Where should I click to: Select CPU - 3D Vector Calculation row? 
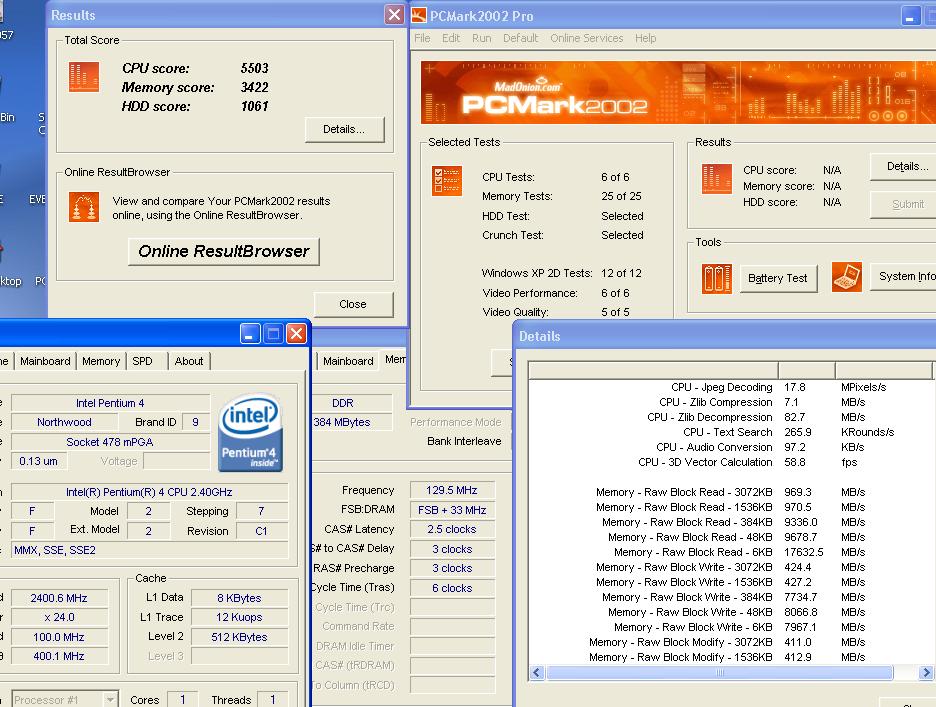pyautogui.click(x=729, y=462)
